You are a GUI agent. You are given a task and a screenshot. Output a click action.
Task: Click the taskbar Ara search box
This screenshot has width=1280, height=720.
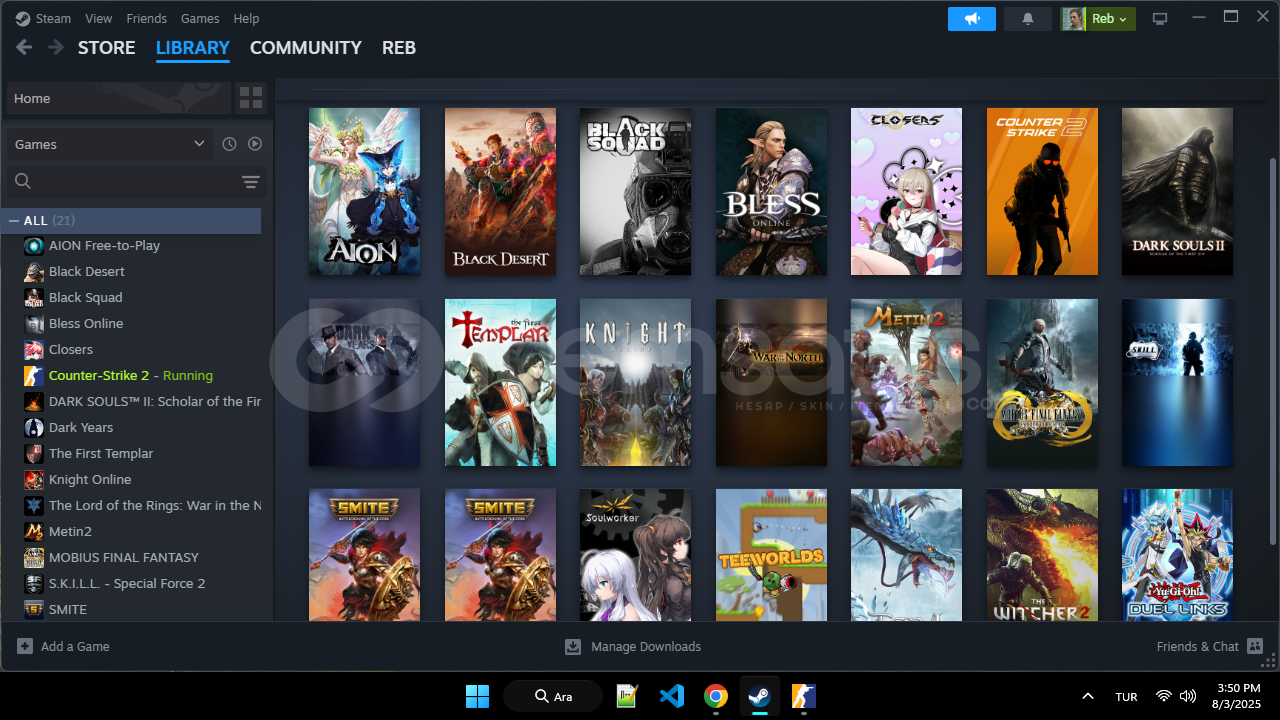tap(553, 696)
